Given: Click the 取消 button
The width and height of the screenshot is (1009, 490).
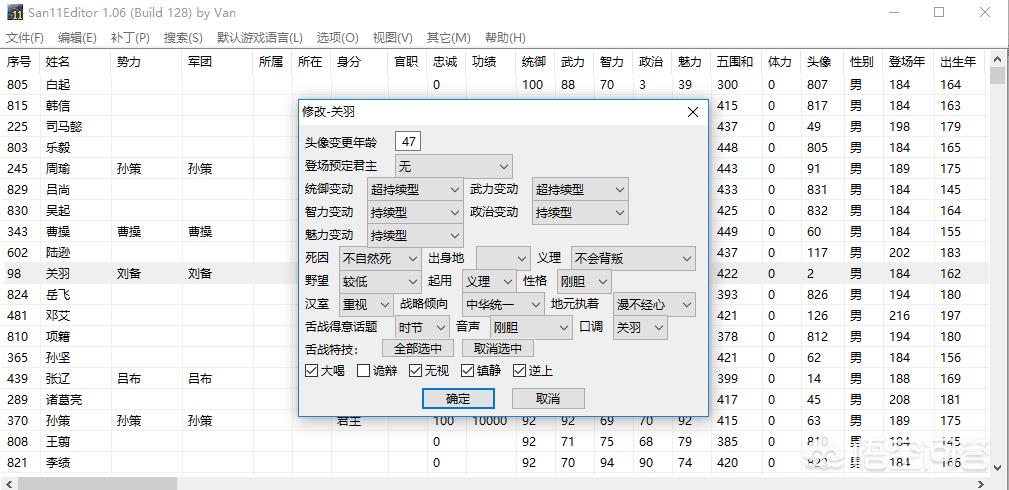Looking at the screenshot, I should click(548, 398).
